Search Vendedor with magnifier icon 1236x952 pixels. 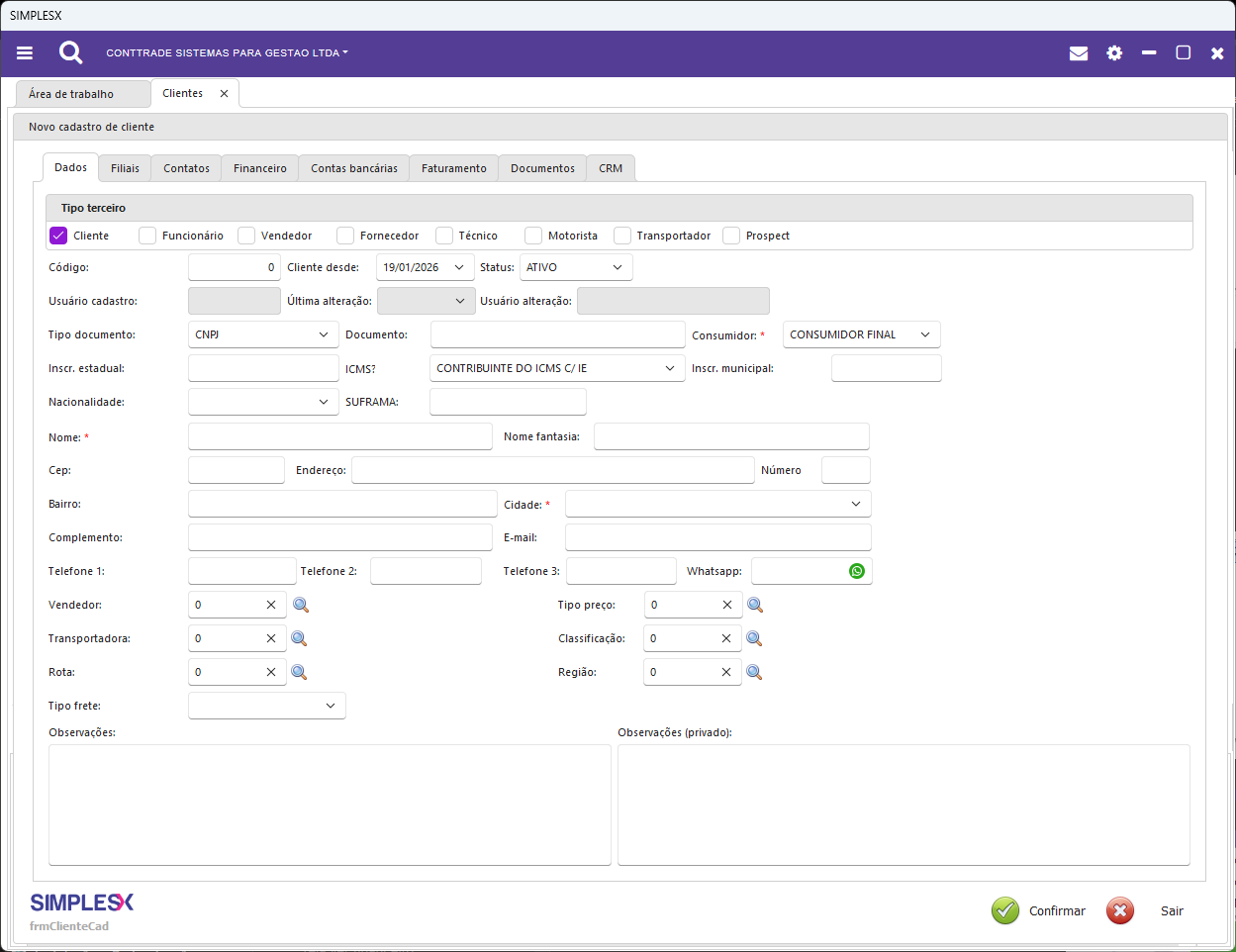[x=301, y=605]
